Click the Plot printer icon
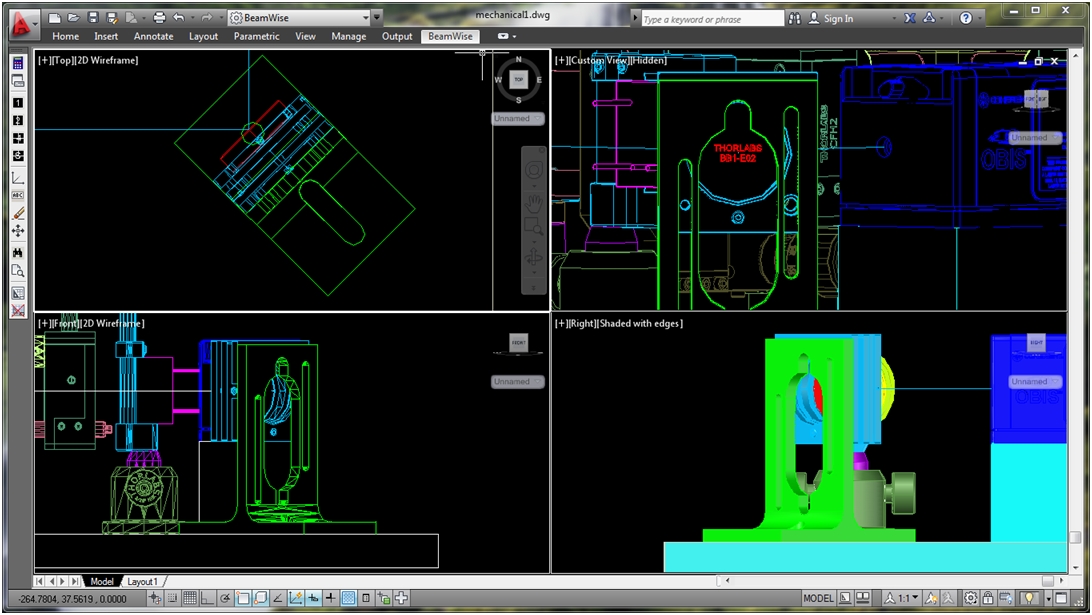The height and width of the screenshot is (615, 1092). coord(158,18)
